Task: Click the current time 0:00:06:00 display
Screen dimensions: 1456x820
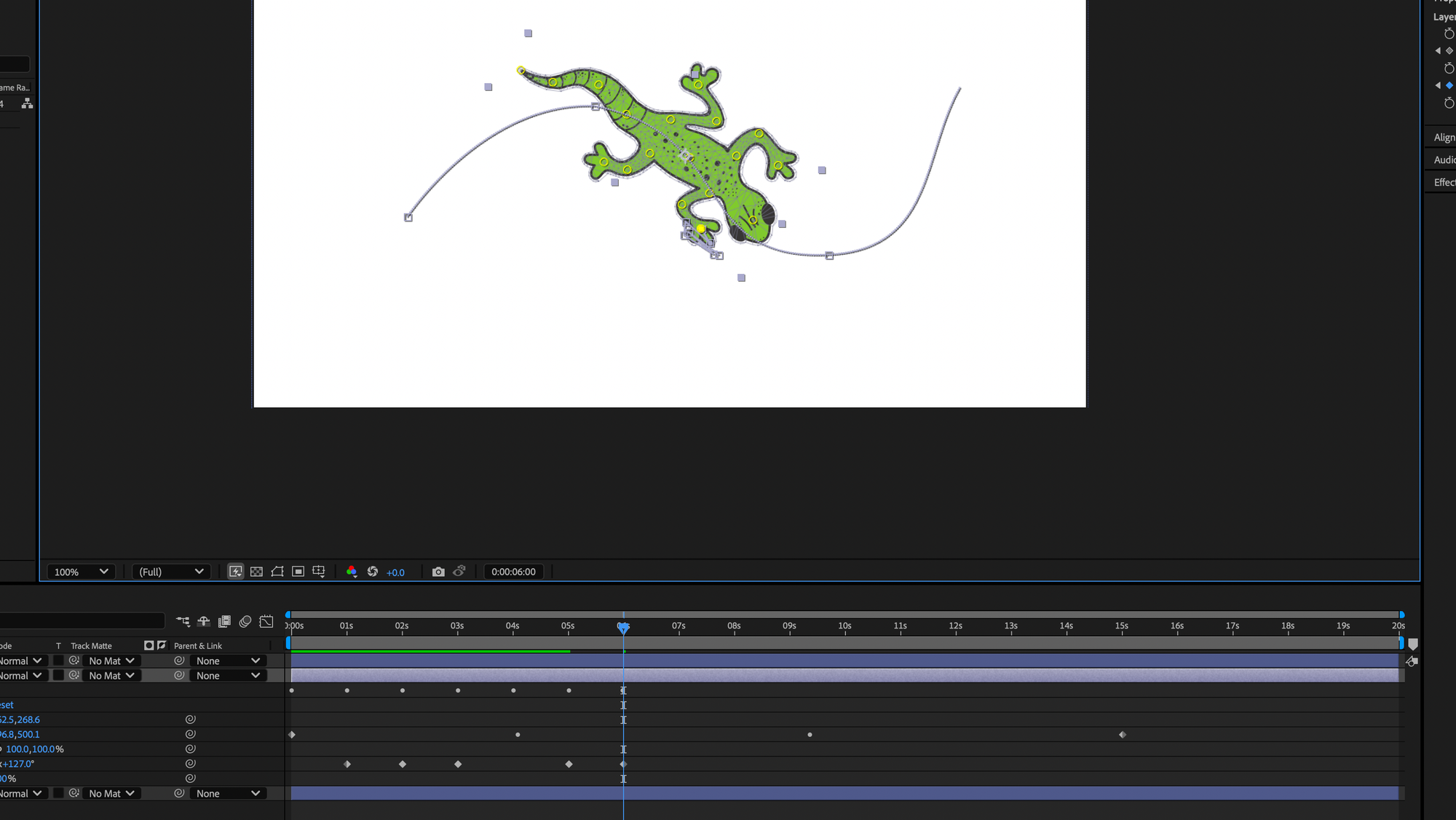Action: [513, 572]
